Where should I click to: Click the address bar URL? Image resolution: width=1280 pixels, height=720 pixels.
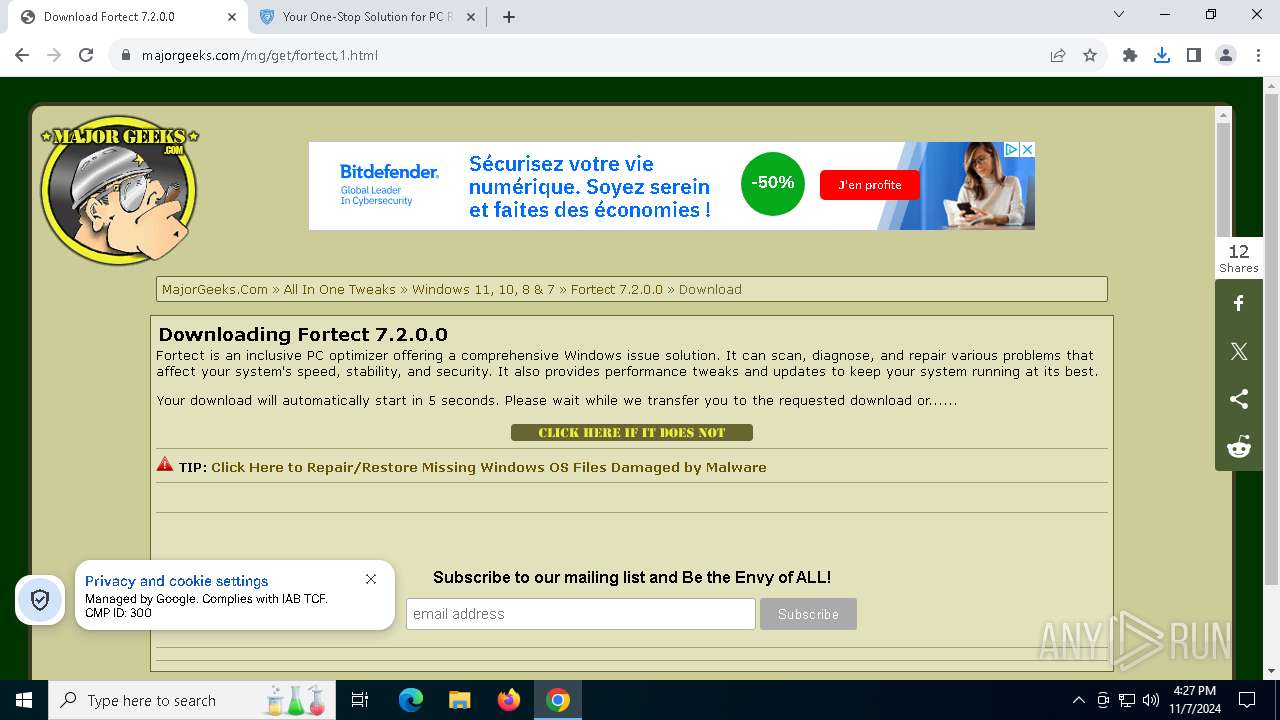coord(260,55)
